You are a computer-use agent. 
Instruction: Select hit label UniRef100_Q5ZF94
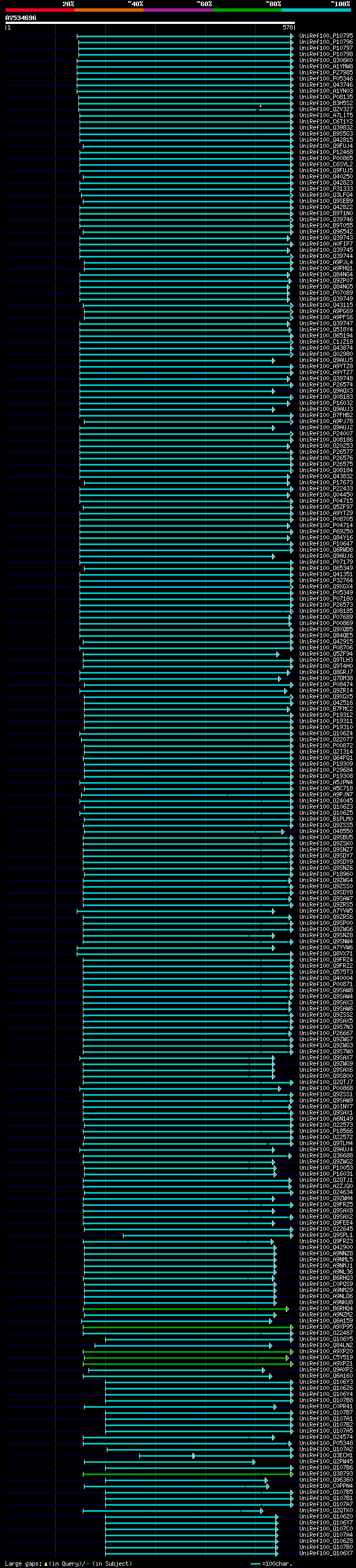point(325,654)
